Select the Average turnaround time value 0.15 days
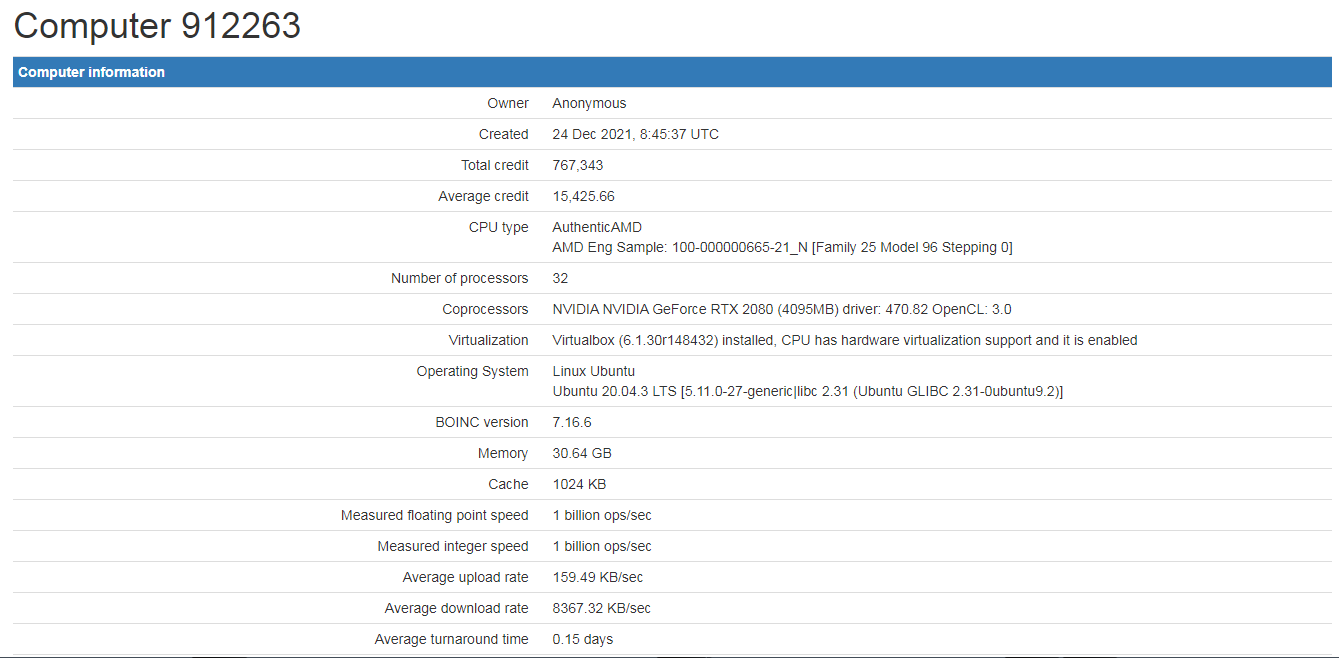 (x=583, y=639)
